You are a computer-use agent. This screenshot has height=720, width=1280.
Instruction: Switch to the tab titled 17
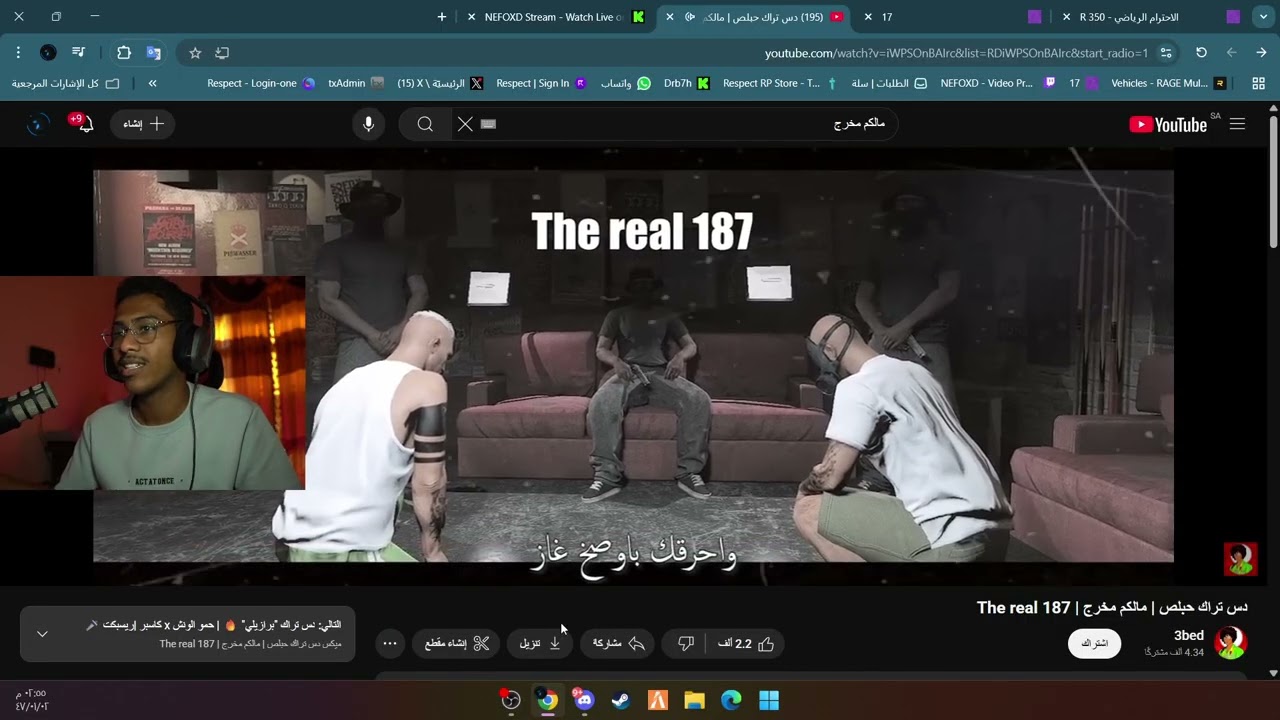point(957,17)
